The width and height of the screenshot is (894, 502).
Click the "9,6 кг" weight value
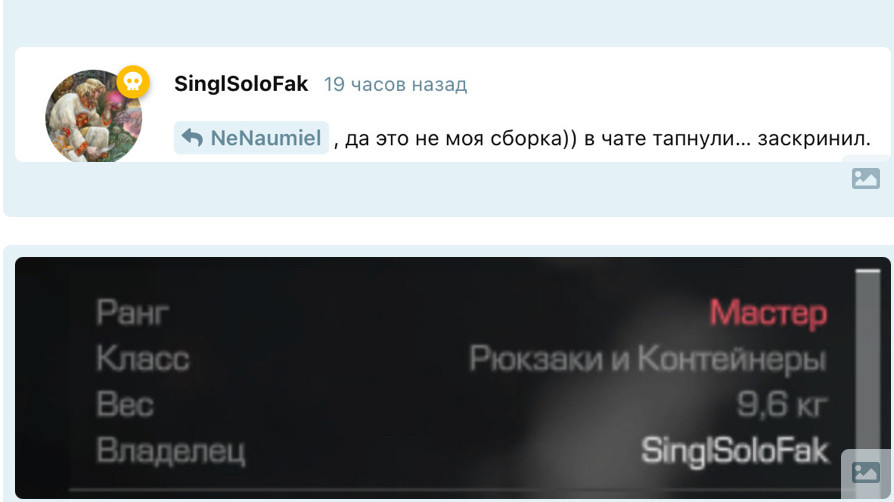click(782, 404)
